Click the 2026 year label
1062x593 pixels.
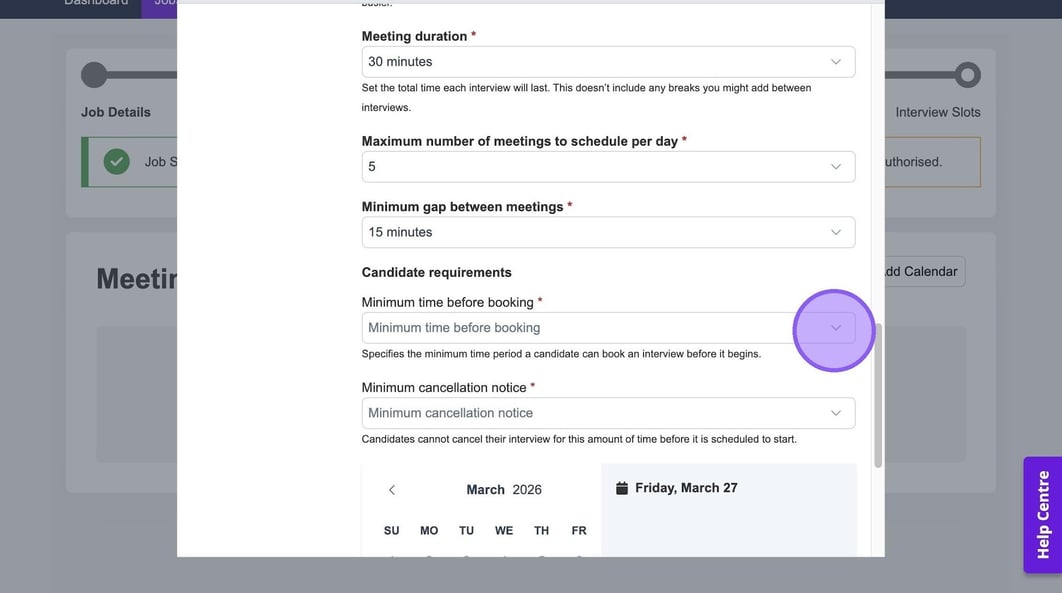527,490
